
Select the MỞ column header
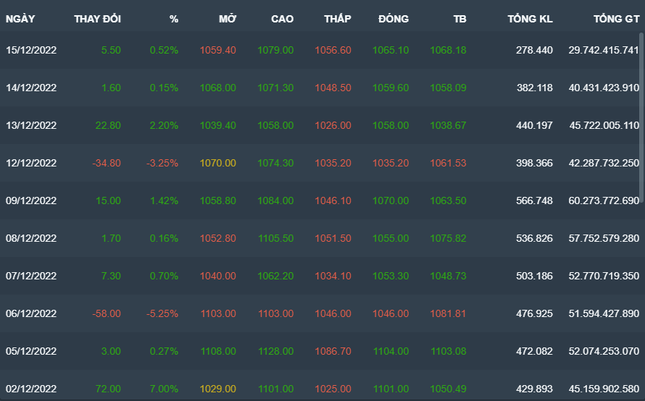coord(227,19)
